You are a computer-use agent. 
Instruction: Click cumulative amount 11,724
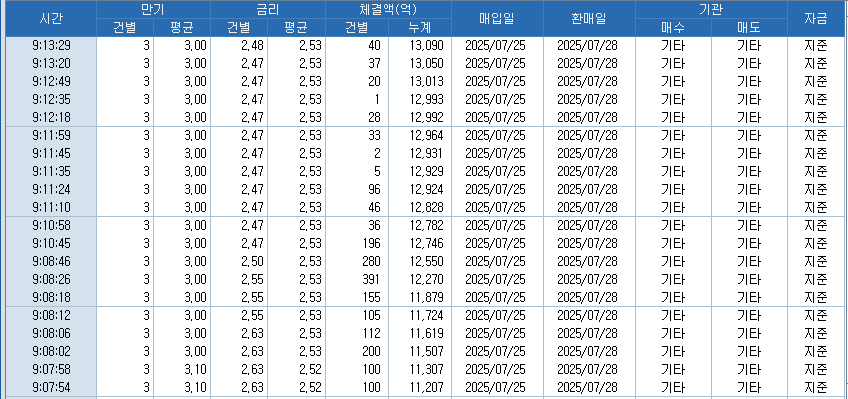(x=420, y=315)
